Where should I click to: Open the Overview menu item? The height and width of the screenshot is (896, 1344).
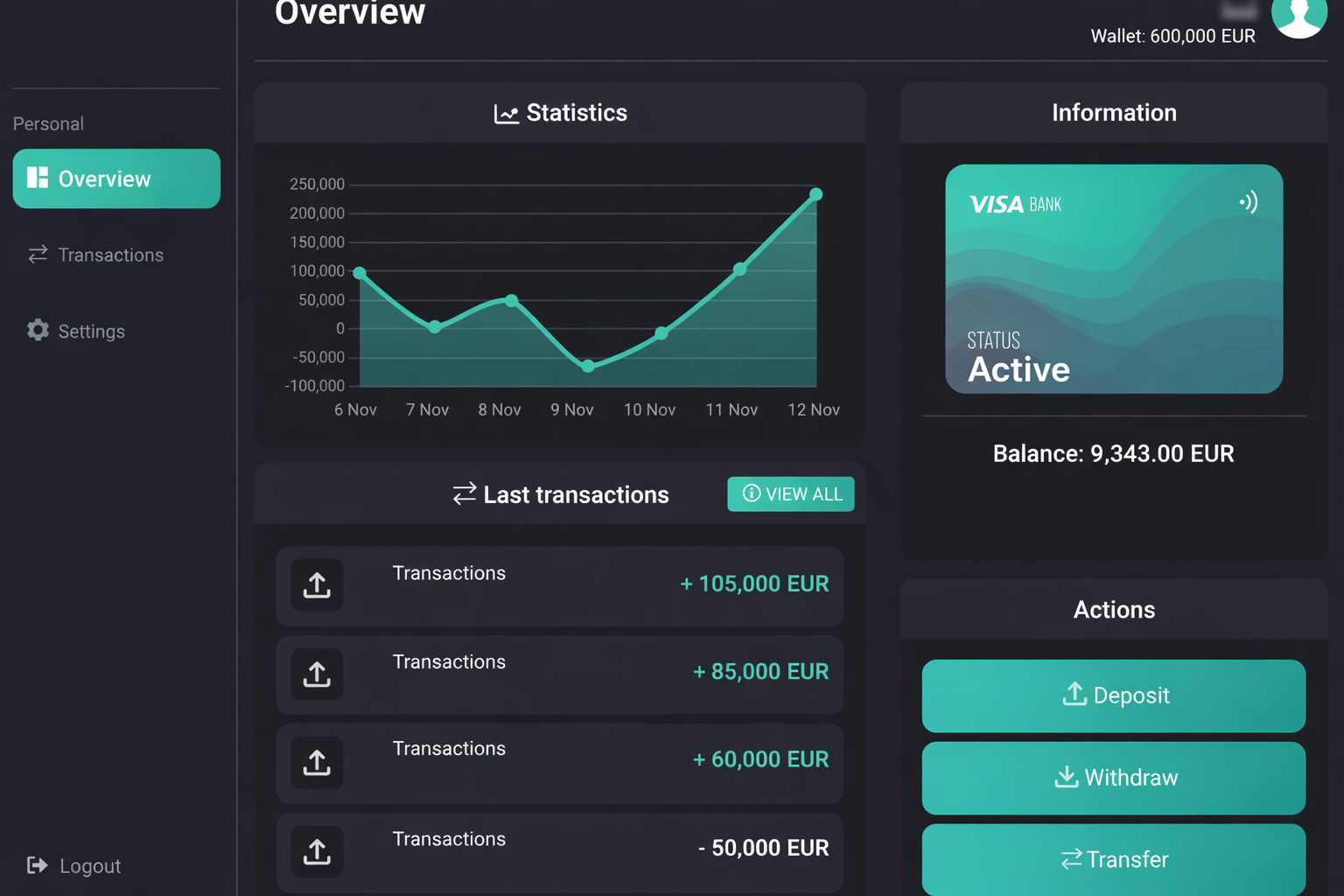pos(116,178)
